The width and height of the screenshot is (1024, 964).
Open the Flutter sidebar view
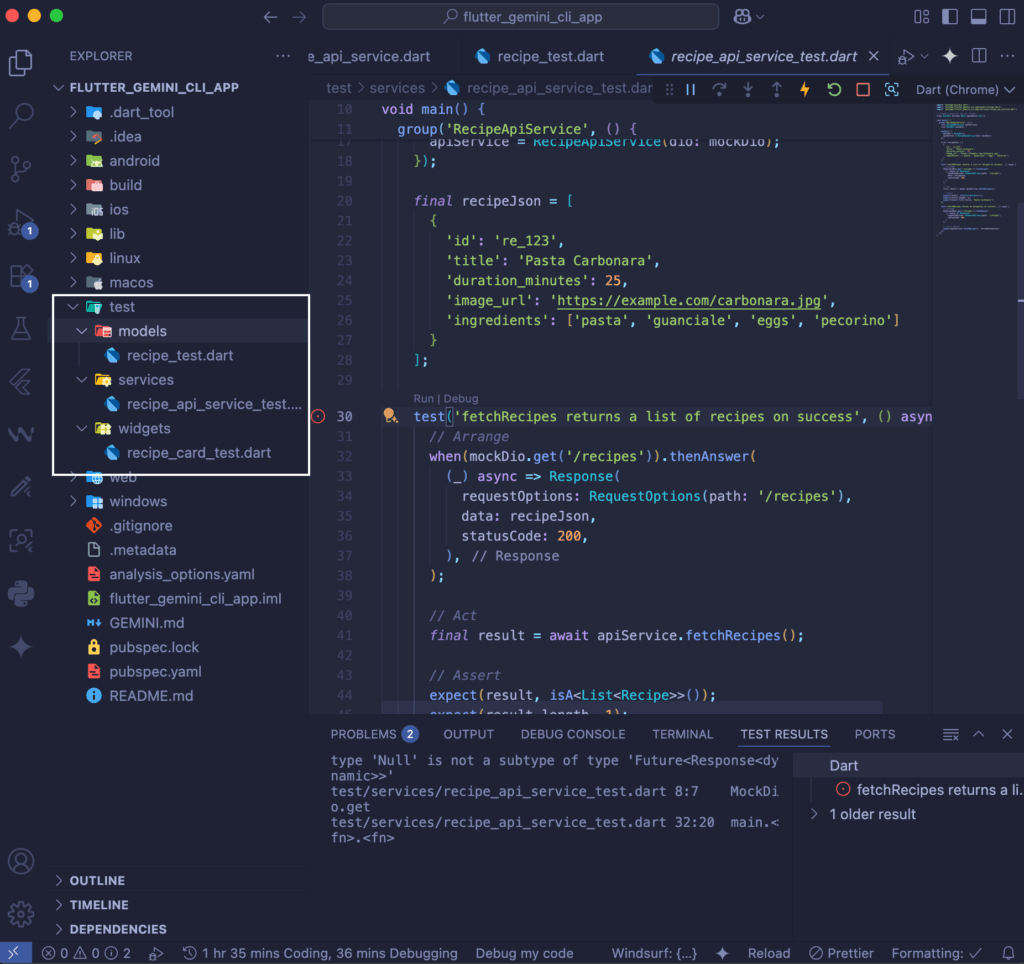coord(21,381)
